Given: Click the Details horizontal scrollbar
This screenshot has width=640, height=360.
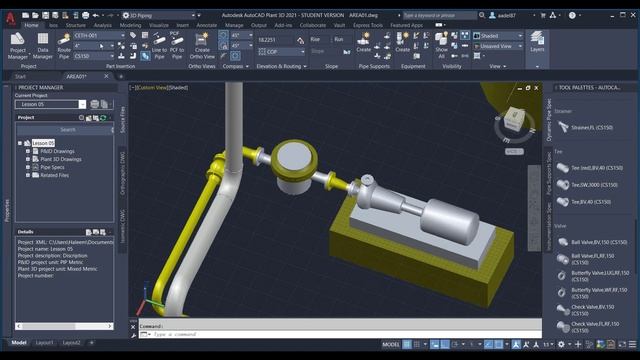Looking at the screenshot, I should click(64, 326).
